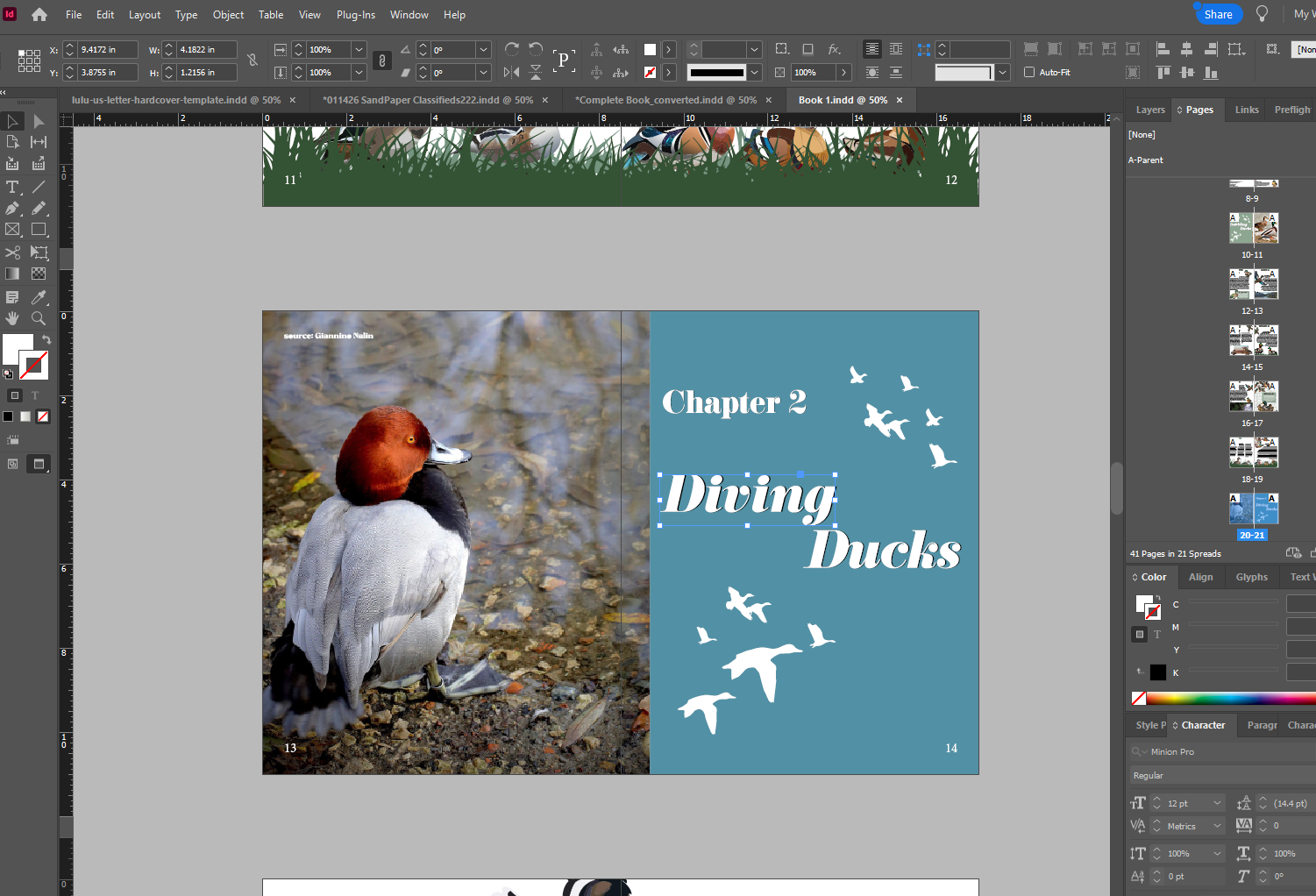Toggle constrain proportions for width and height
1316x896 pixels.
pos(253,60)
